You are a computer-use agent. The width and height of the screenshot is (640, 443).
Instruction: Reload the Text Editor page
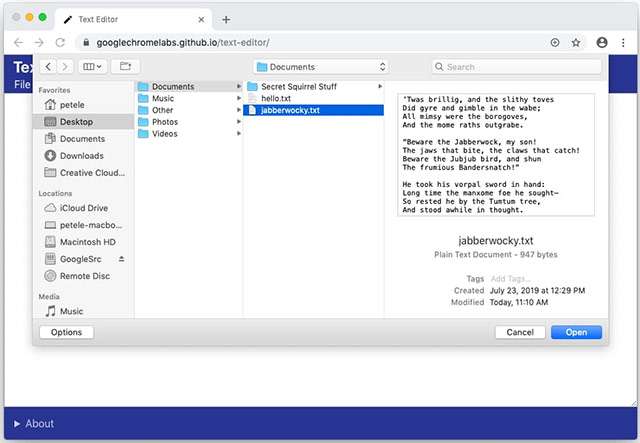tap(60, 42)
